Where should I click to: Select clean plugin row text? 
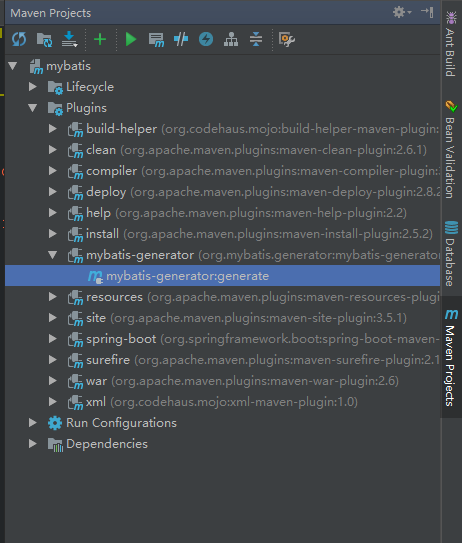click(x=256, y=150)
